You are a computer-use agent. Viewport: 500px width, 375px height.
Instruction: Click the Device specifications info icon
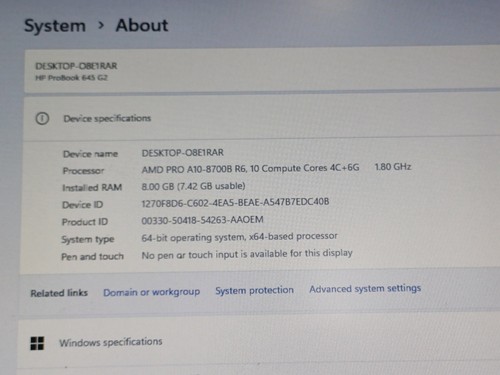pyautogui.click(x=42, y=118)
